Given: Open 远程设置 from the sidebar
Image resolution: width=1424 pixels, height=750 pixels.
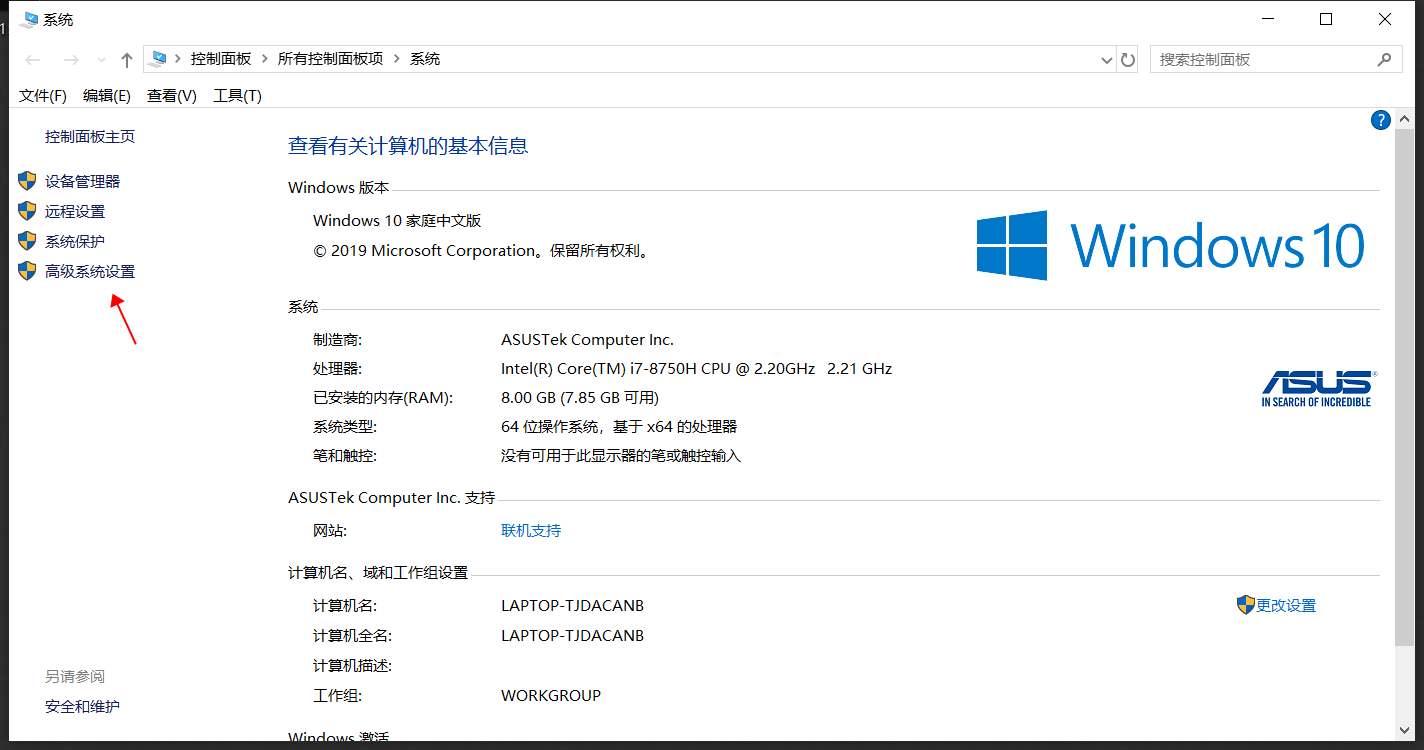Looking at the screenshot, I should [75, 211].
